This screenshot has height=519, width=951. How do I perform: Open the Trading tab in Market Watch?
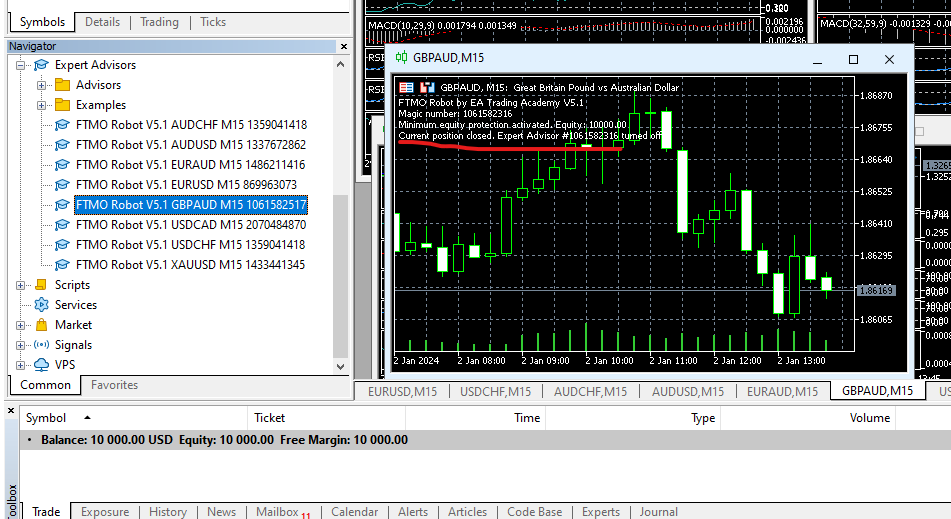click(x=160, y=22)
